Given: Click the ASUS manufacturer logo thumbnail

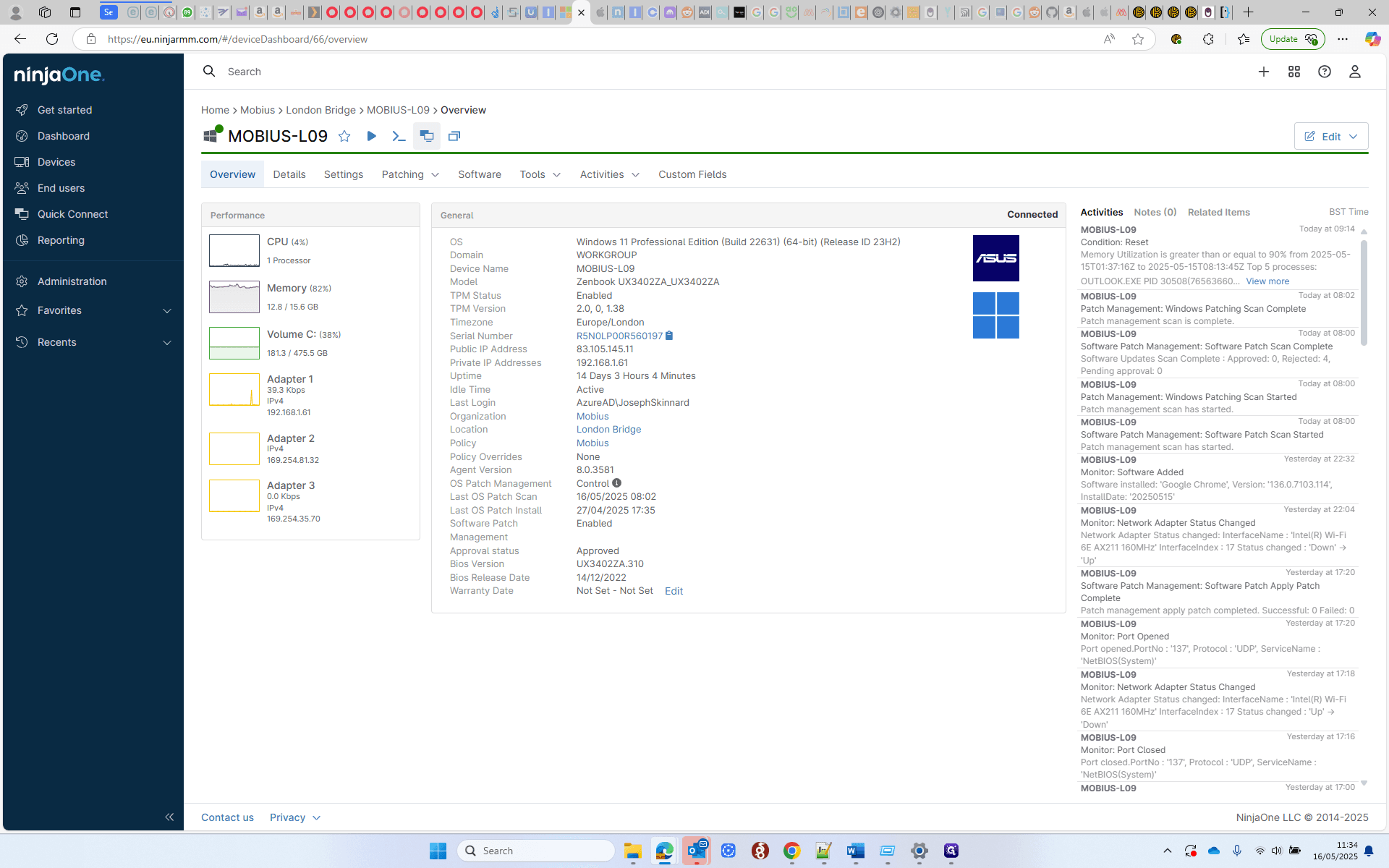Looking at the screenshot, I should pyautogui.click(x=996, y=258).
